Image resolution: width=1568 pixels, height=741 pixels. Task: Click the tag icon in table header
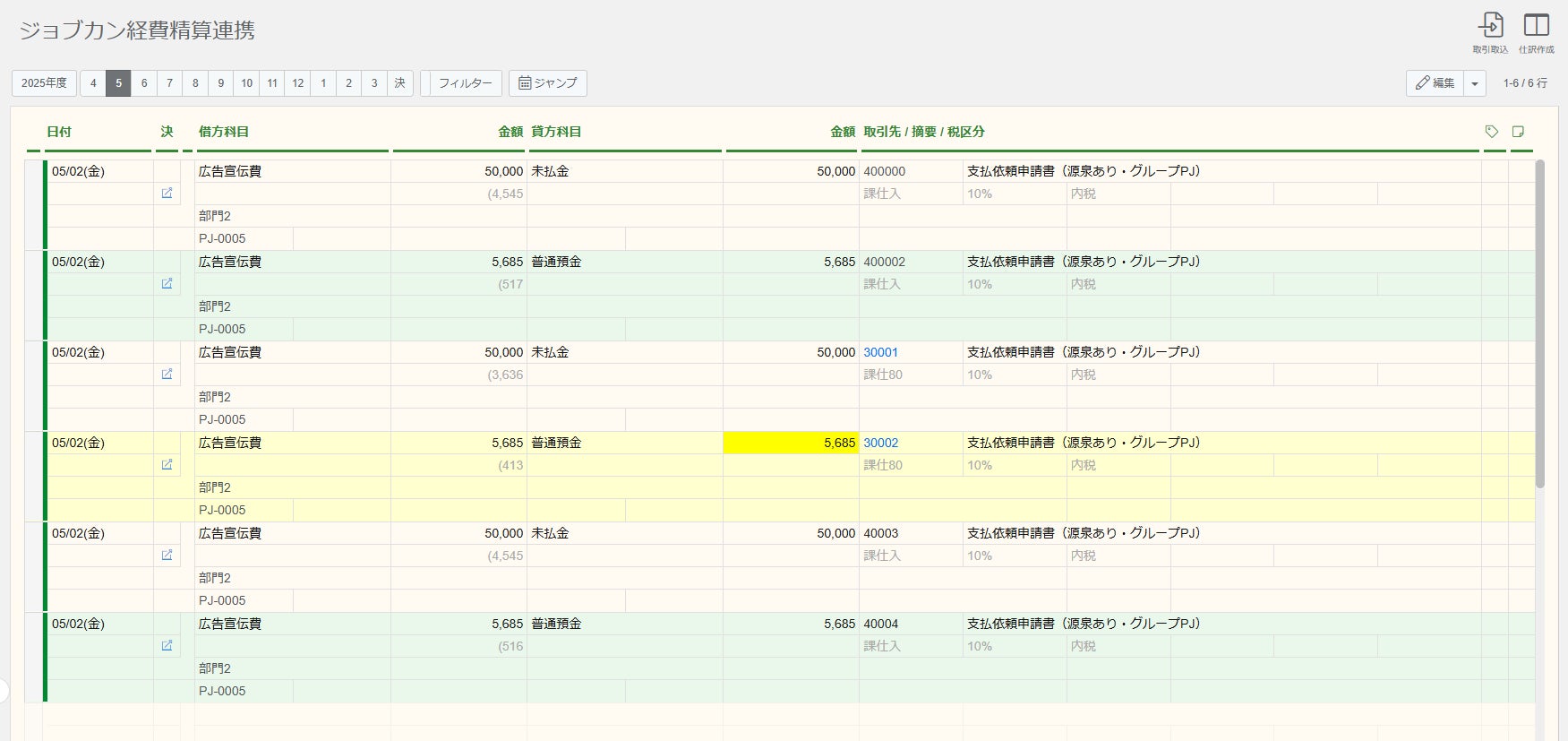click(x=1492, y=132)
